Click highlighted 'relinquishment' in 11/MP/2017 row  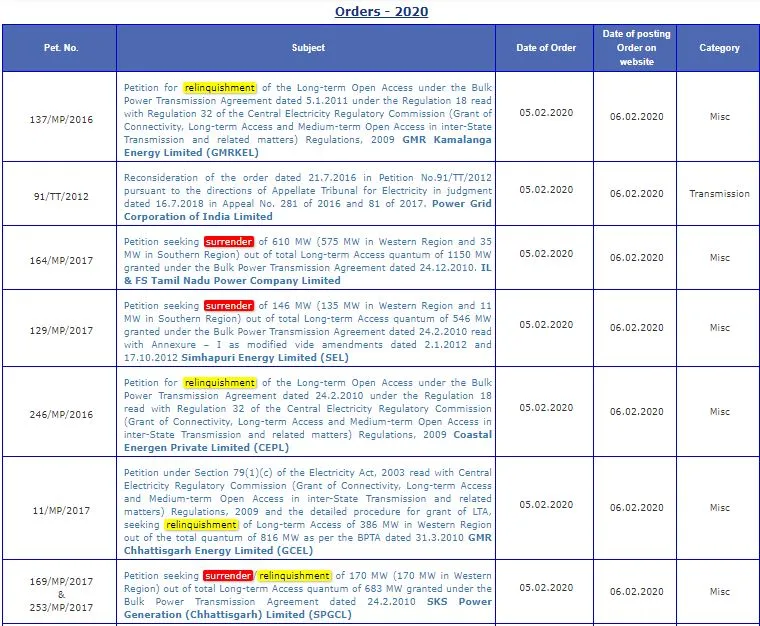[x=201, y=524]
